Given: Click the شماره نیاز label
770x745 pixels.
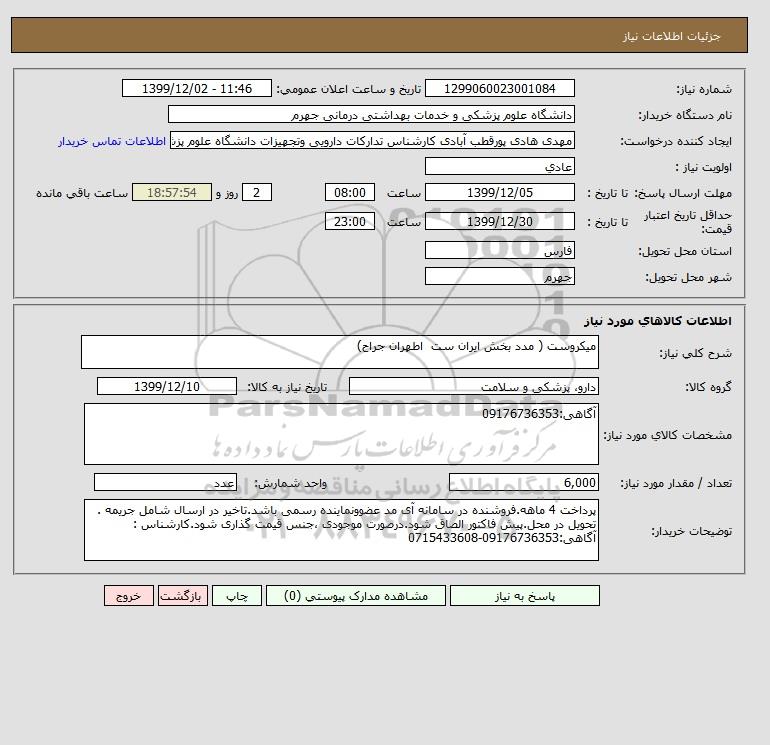Looking at the screenshot, I should click(x=704, y=89).
